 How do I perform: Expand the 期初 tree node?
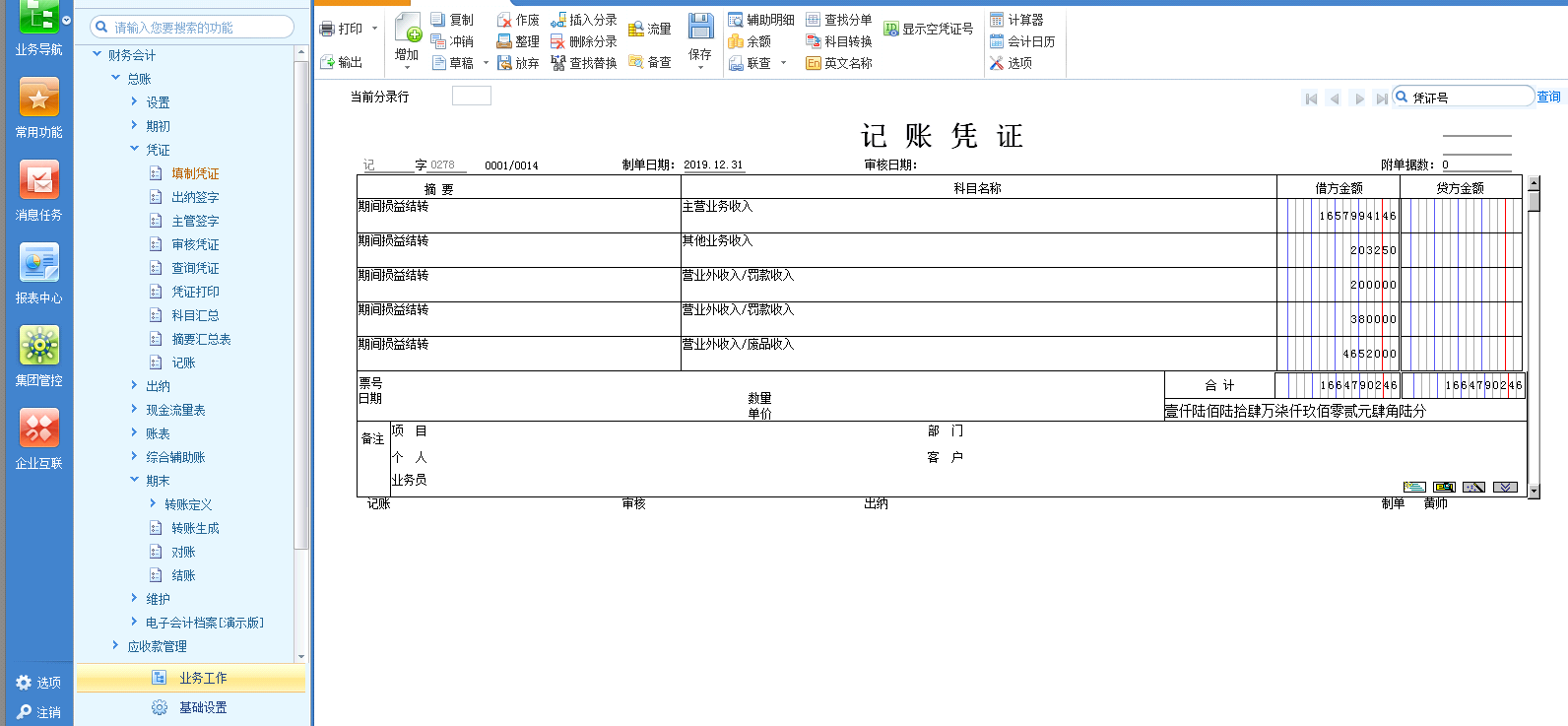click(134, 125)
